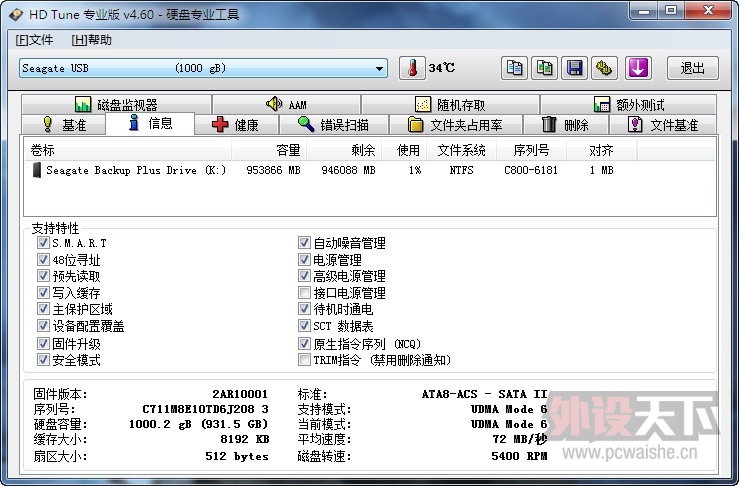Click the 剩余 column header
This screenshot has height=486, width=739.
(x=344, y=150)
